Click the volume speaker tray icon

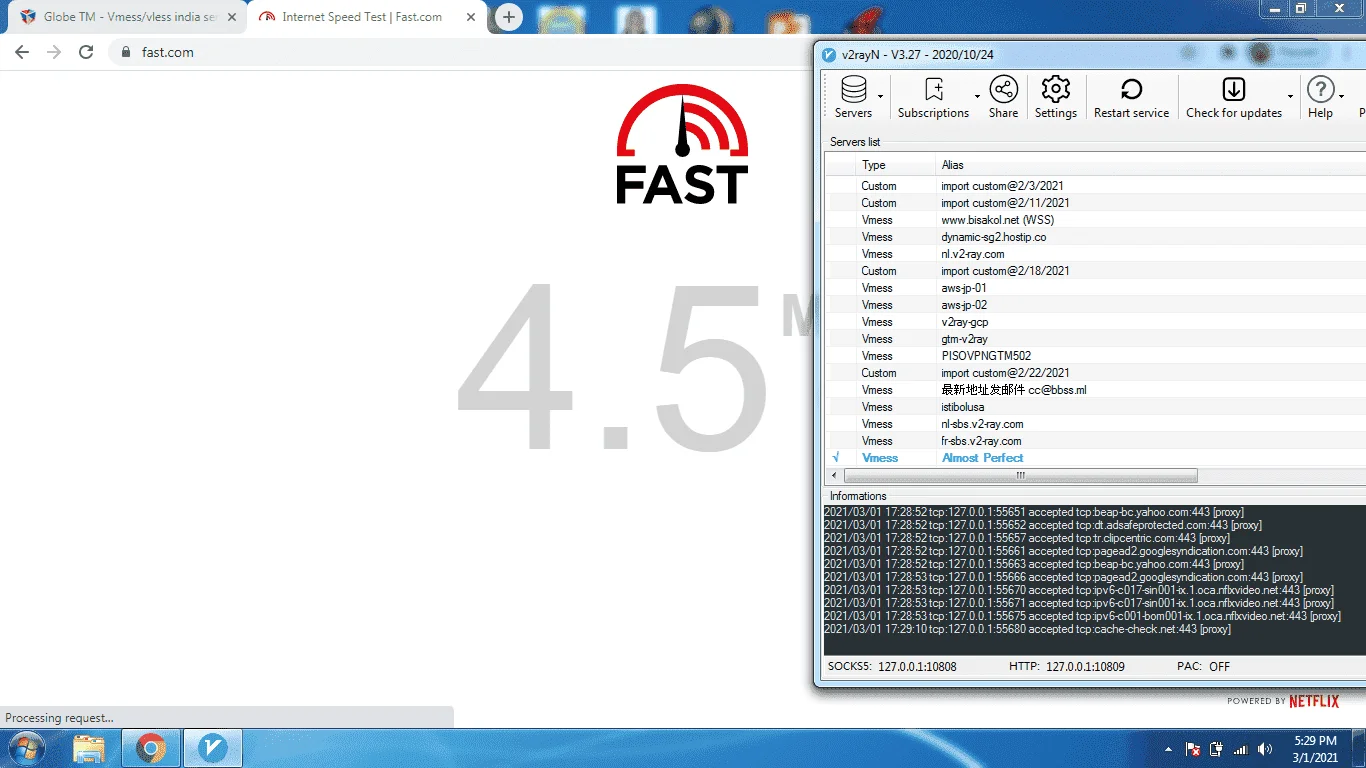pos(1265,749)
